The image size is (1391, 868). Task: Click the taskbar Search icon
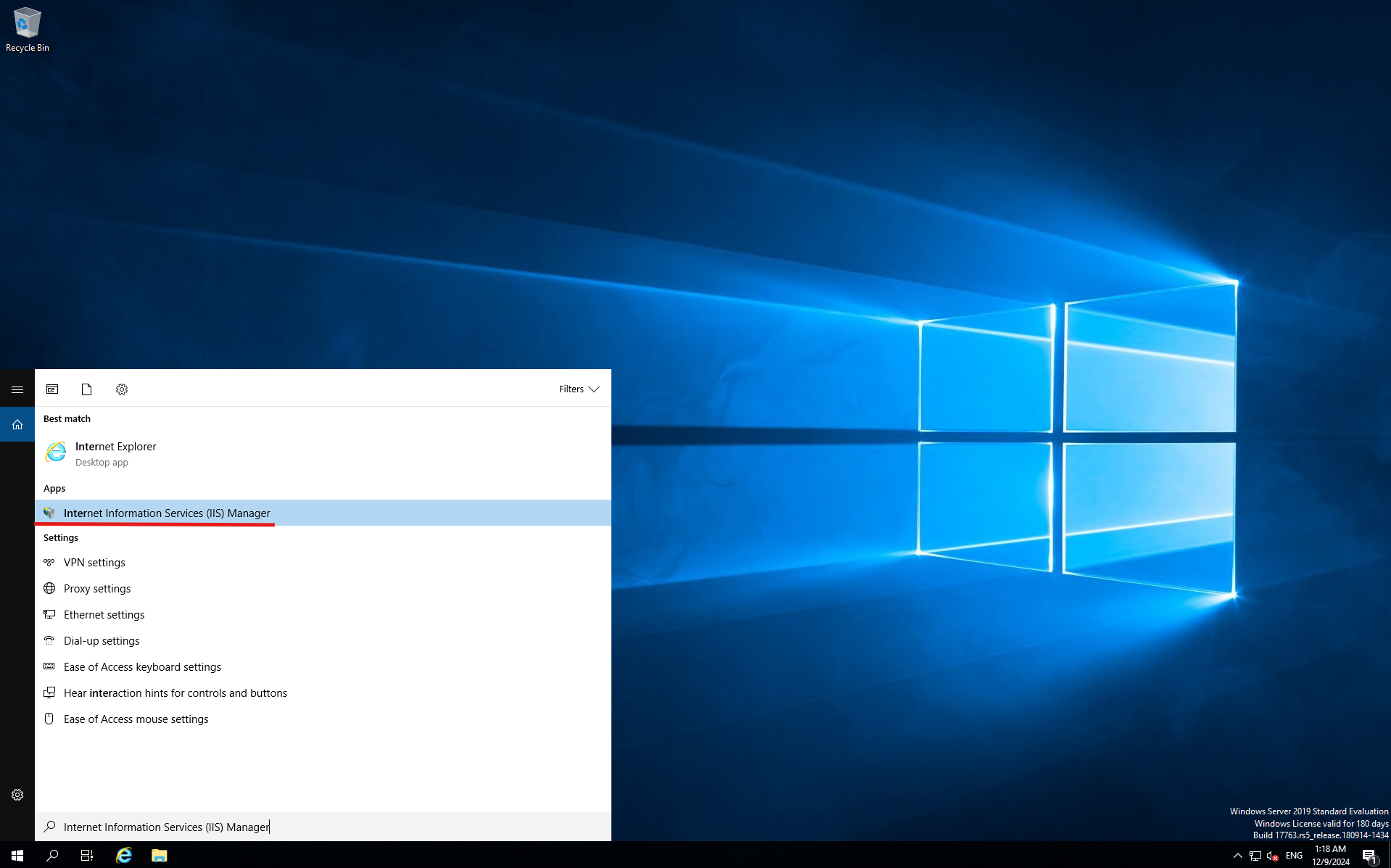[x=52, y=855]
